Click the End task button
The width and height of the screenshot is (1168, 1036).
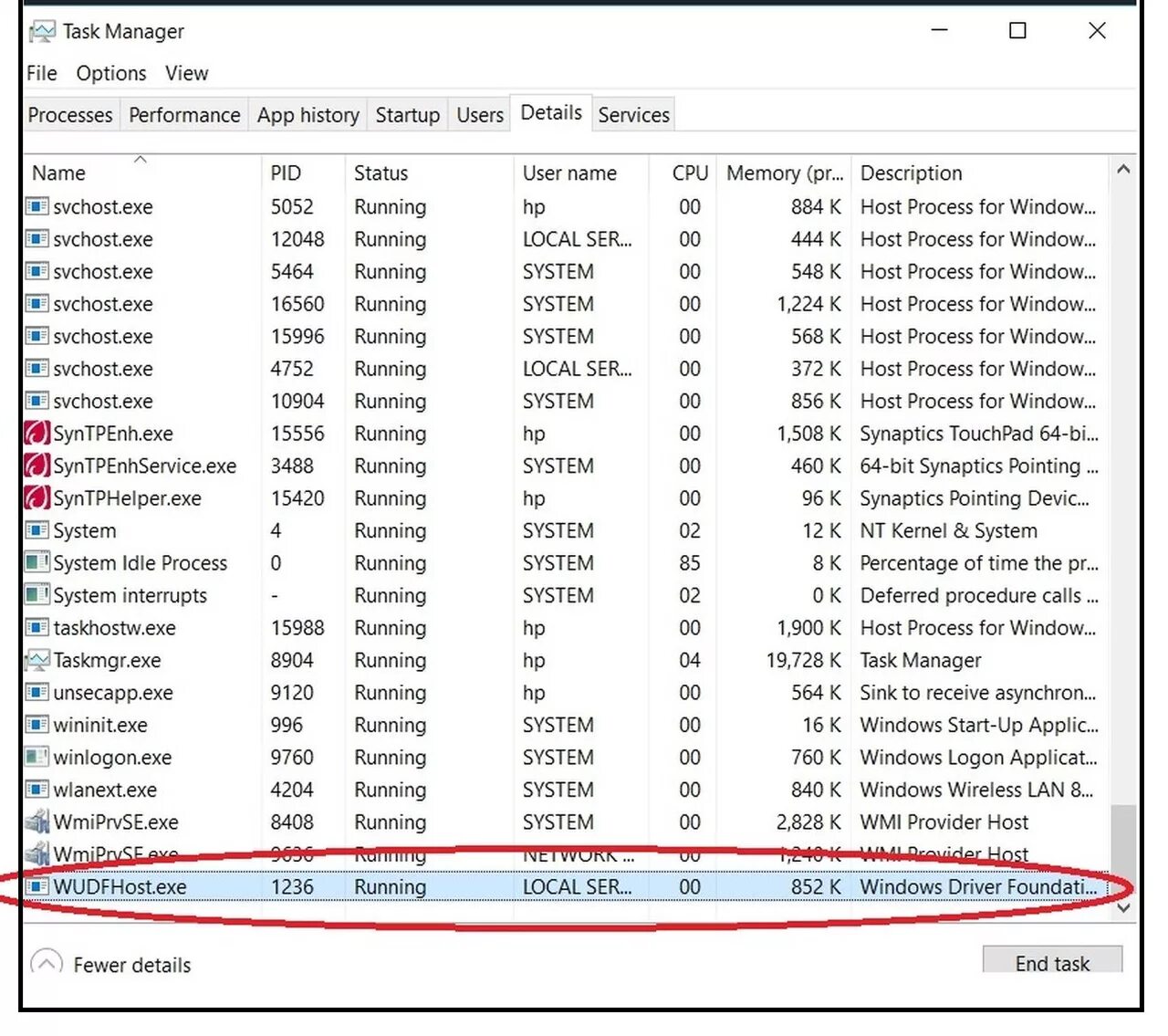point(1053,963)
